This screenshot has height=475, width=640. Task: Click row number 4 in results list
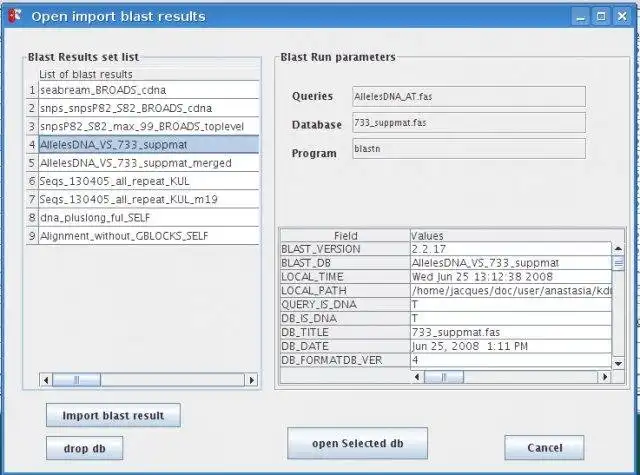[x=32, y=144]
